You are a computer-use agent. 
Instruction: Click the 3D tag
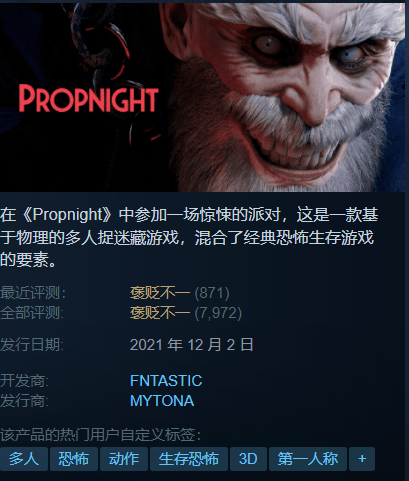point(248,459)
